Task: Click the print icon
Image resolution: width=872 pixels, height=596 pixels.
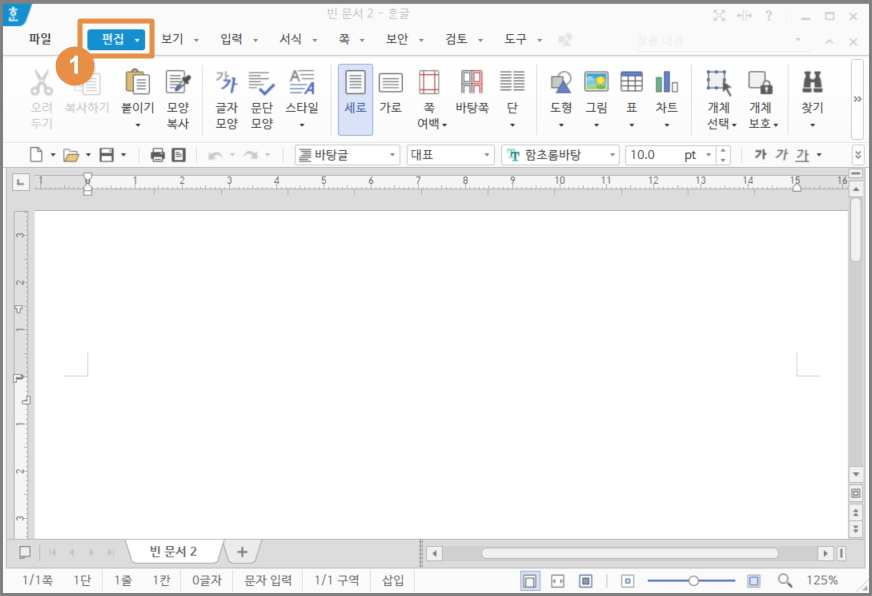Action: click(157, 155)
